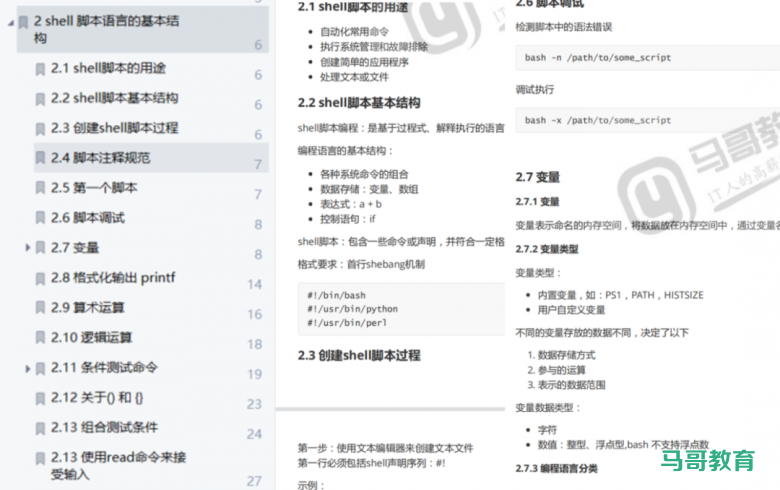
Task: Click page number 24 for 组合测试条件
Action: tap(254, 434)
